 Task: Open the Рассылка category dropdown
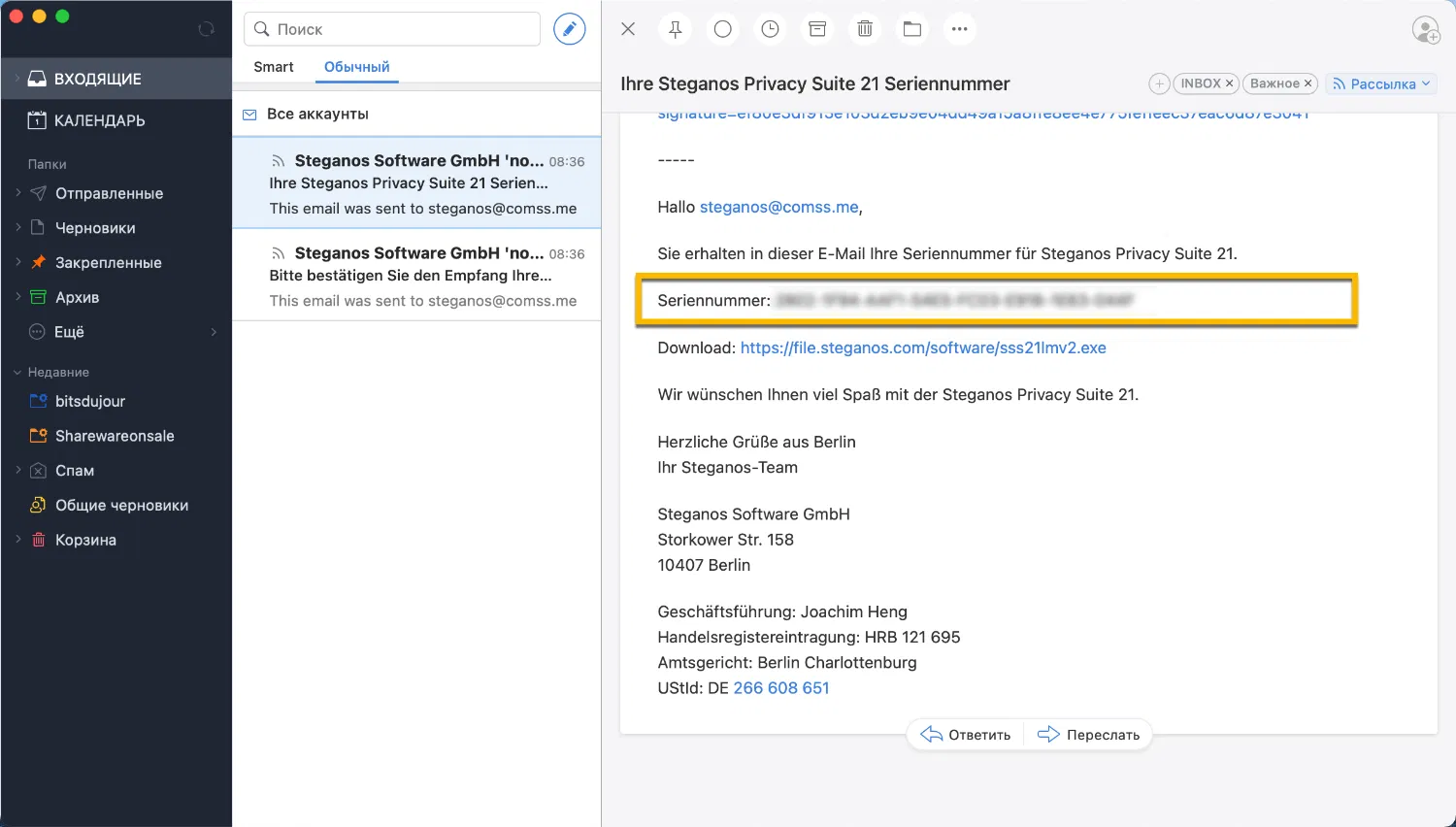point(1381,83)
